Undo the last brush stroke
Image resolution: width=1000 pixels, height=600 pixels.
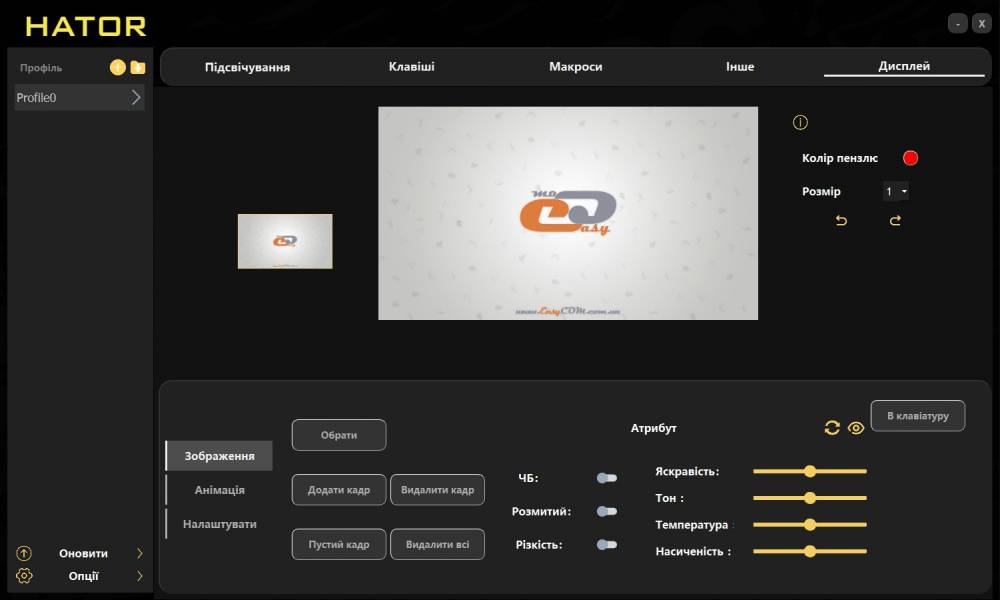pos(841,221)
